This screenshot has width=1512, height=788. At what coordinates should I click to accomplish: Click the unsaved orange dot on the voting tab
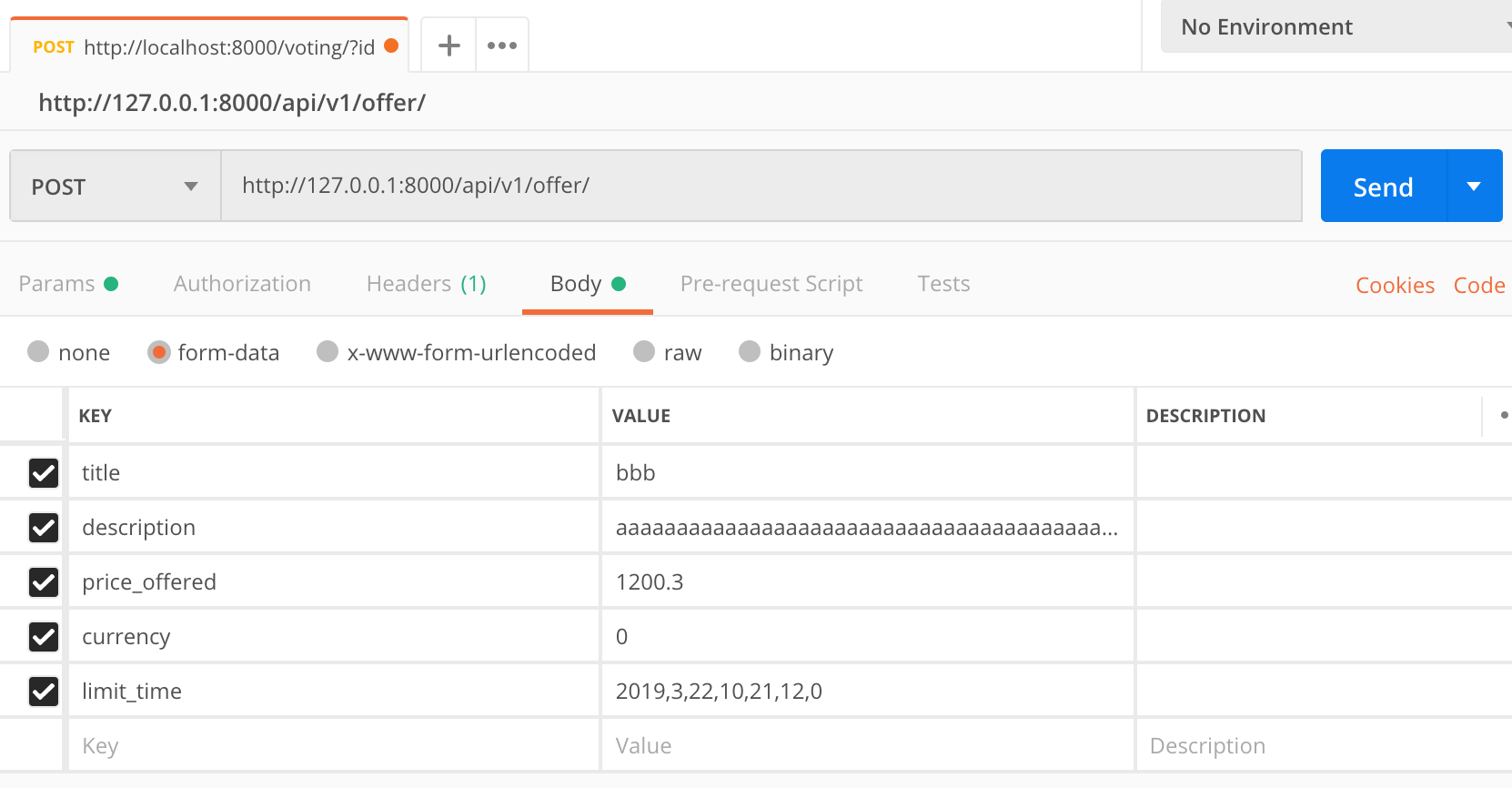(x=391, y=45)
